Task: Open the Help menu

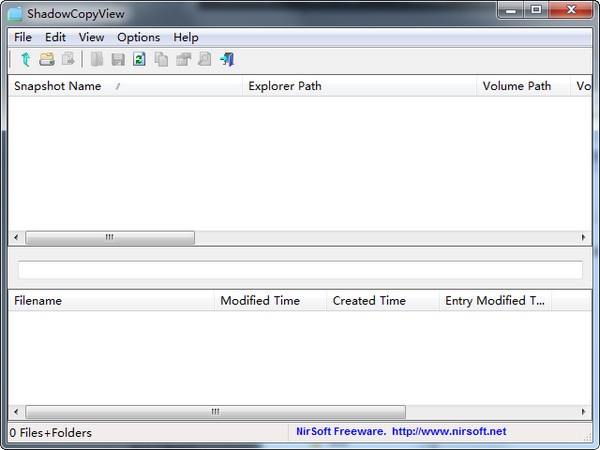Action: (x=186, y=37)
